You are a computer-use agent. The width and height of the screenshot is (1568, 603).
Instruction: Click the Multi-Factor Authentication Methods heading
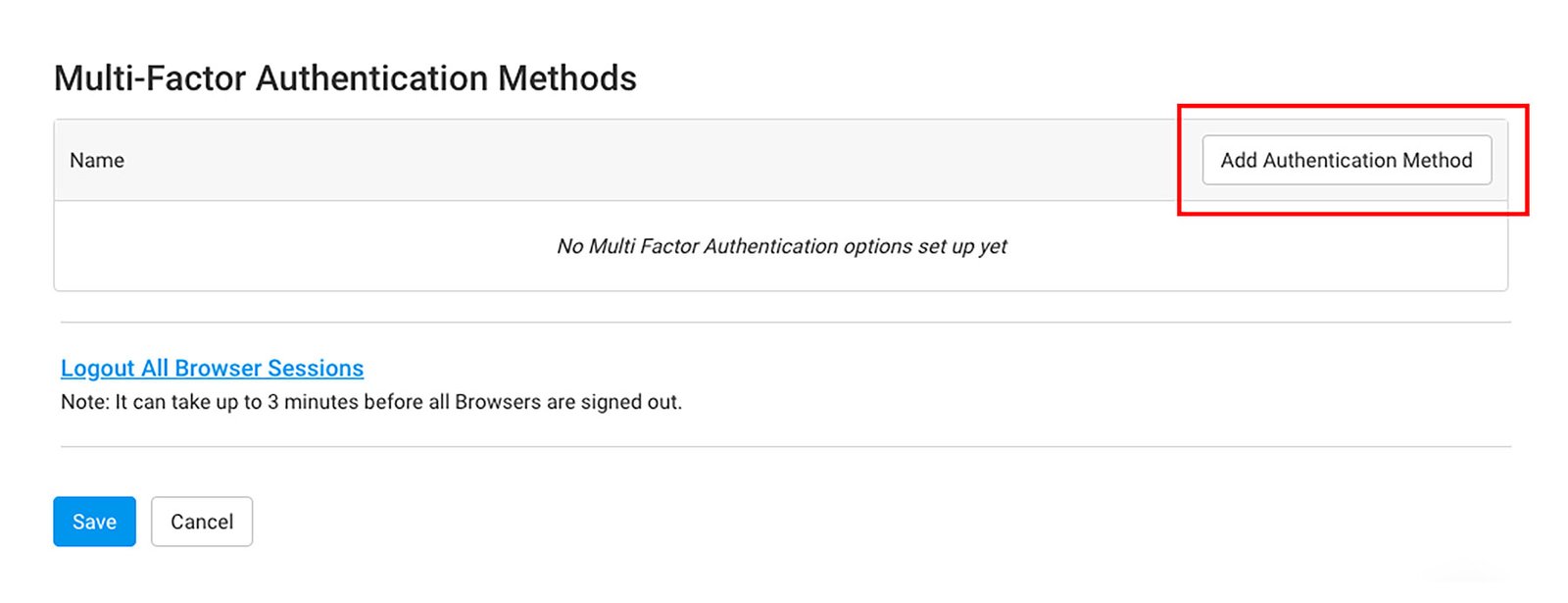coord(345,78)
